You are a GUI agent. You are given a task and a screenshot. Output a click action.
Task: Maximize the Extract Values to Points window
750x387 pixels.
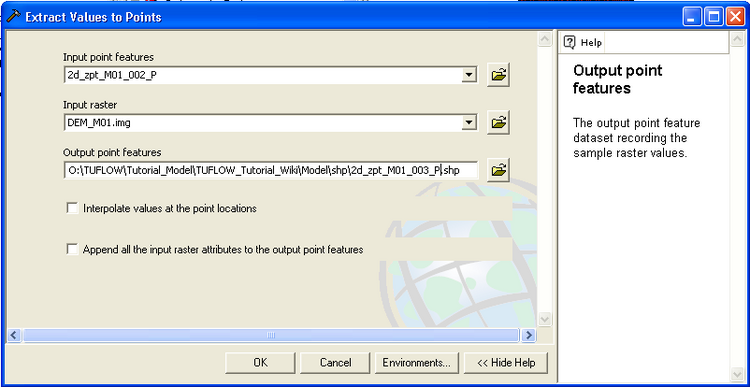714,18
